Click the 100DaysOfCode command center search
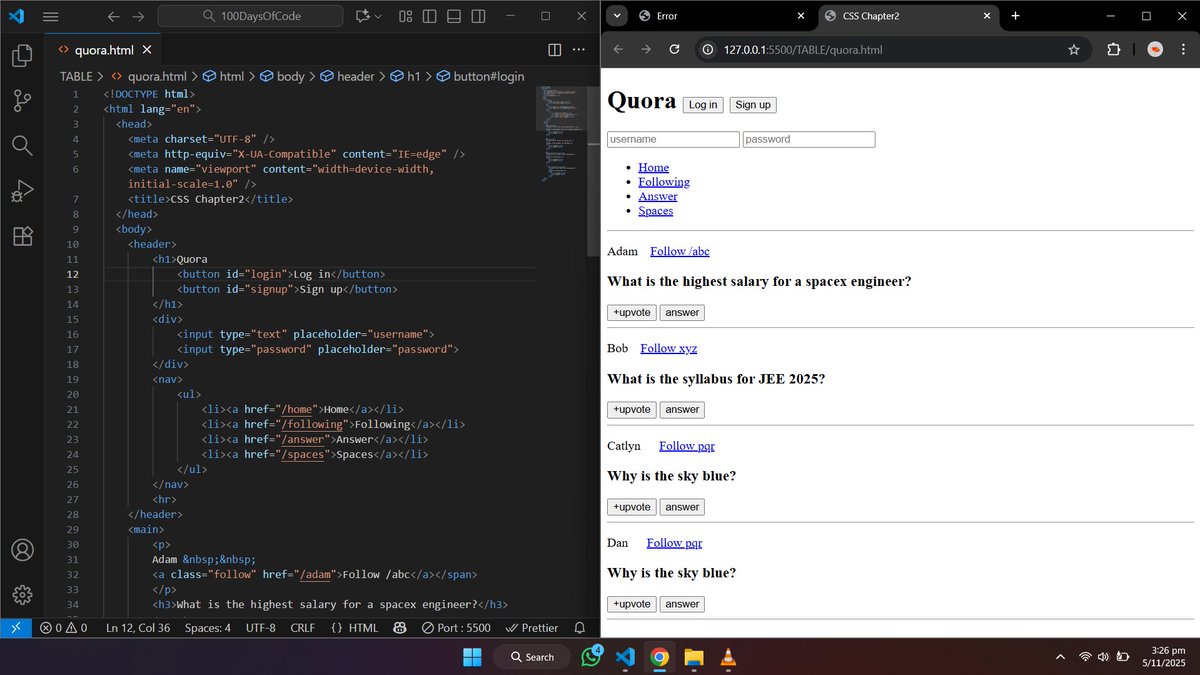This screenshot has width=1200, height=675. (x=250, y=16)
